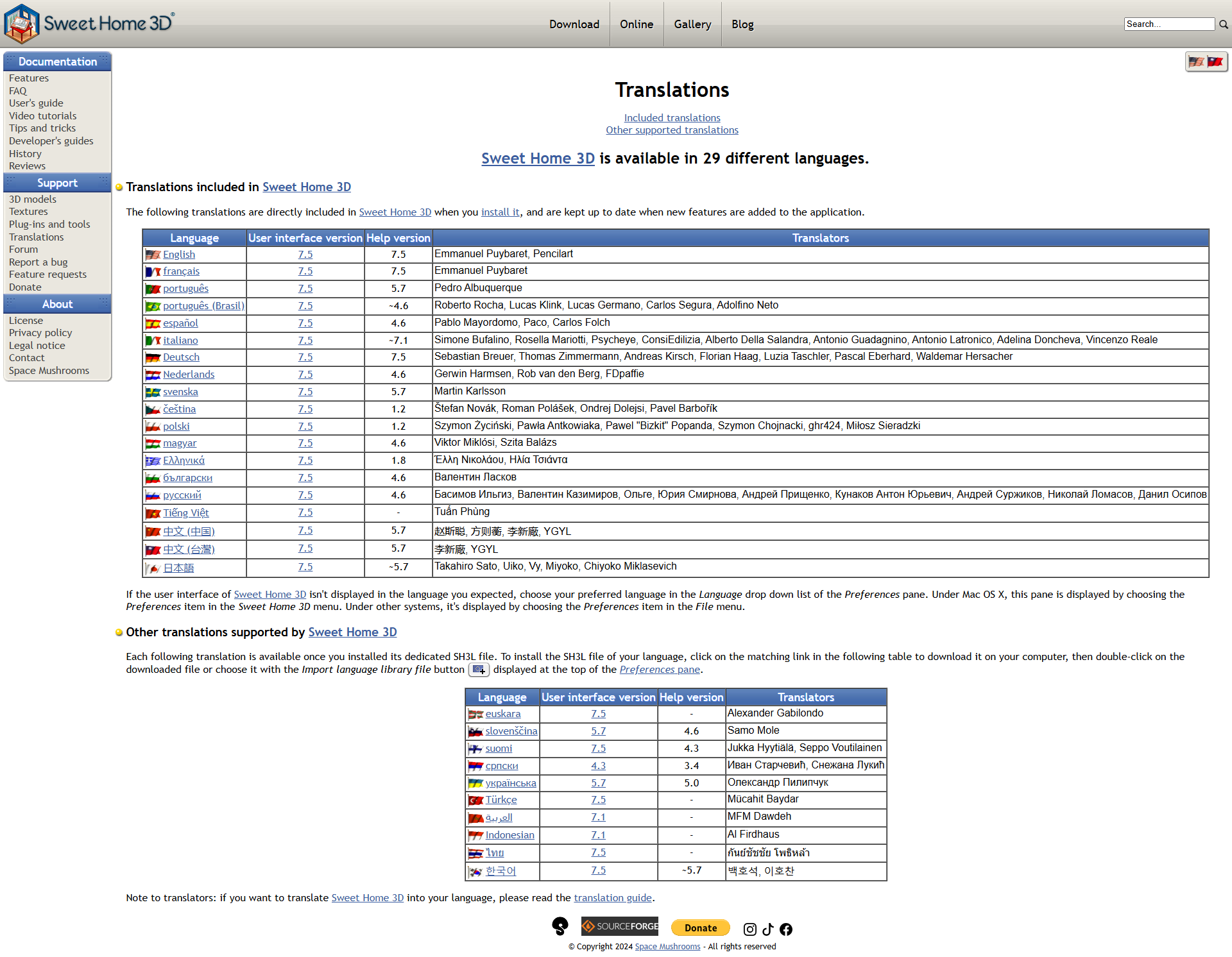Open the slovenščina language link
The width and height of the screenshot is (1232, 957).
[x=511, y=731]
